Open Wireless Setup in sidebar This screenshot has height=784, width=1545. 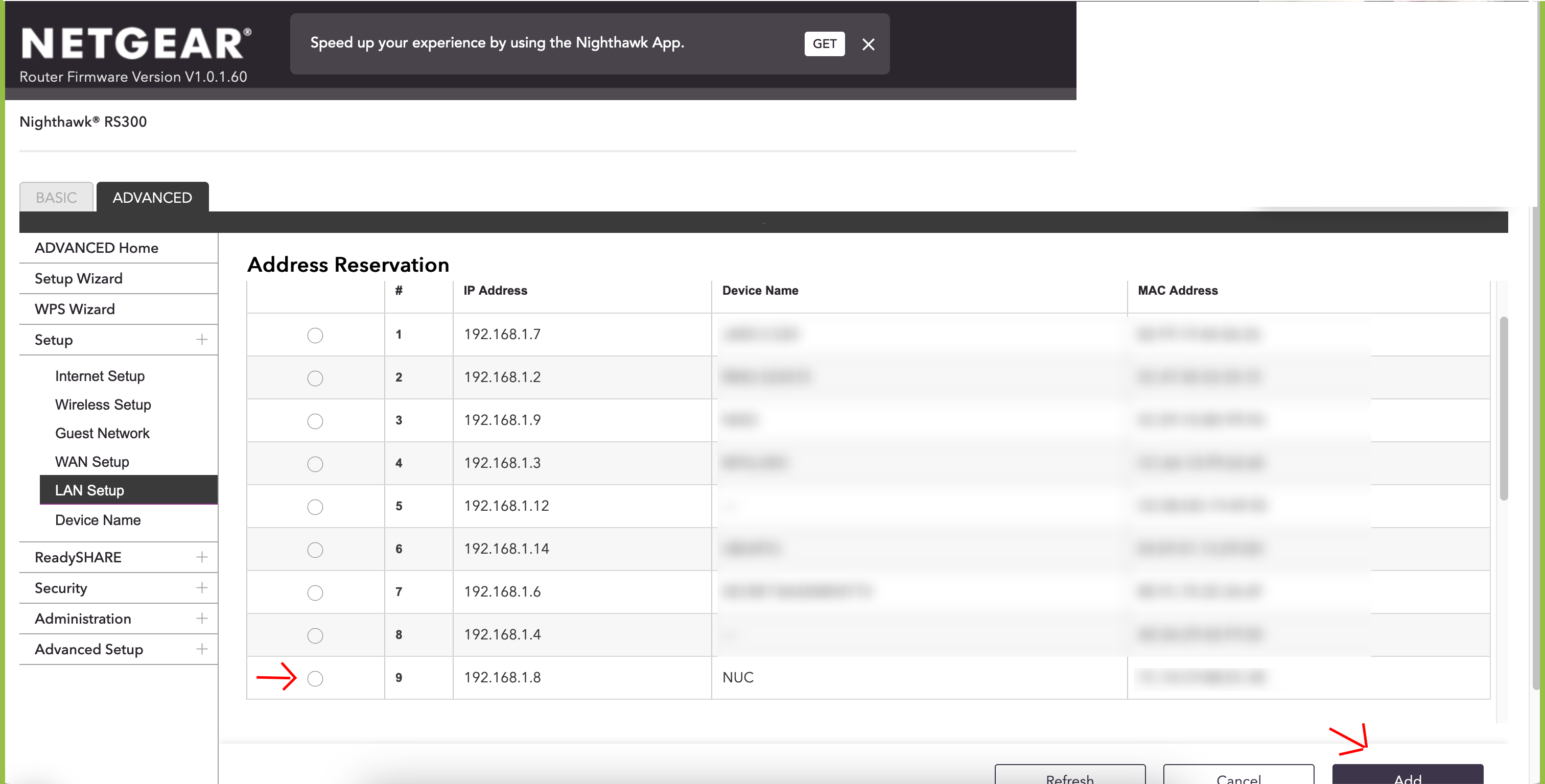pos(103,405)
